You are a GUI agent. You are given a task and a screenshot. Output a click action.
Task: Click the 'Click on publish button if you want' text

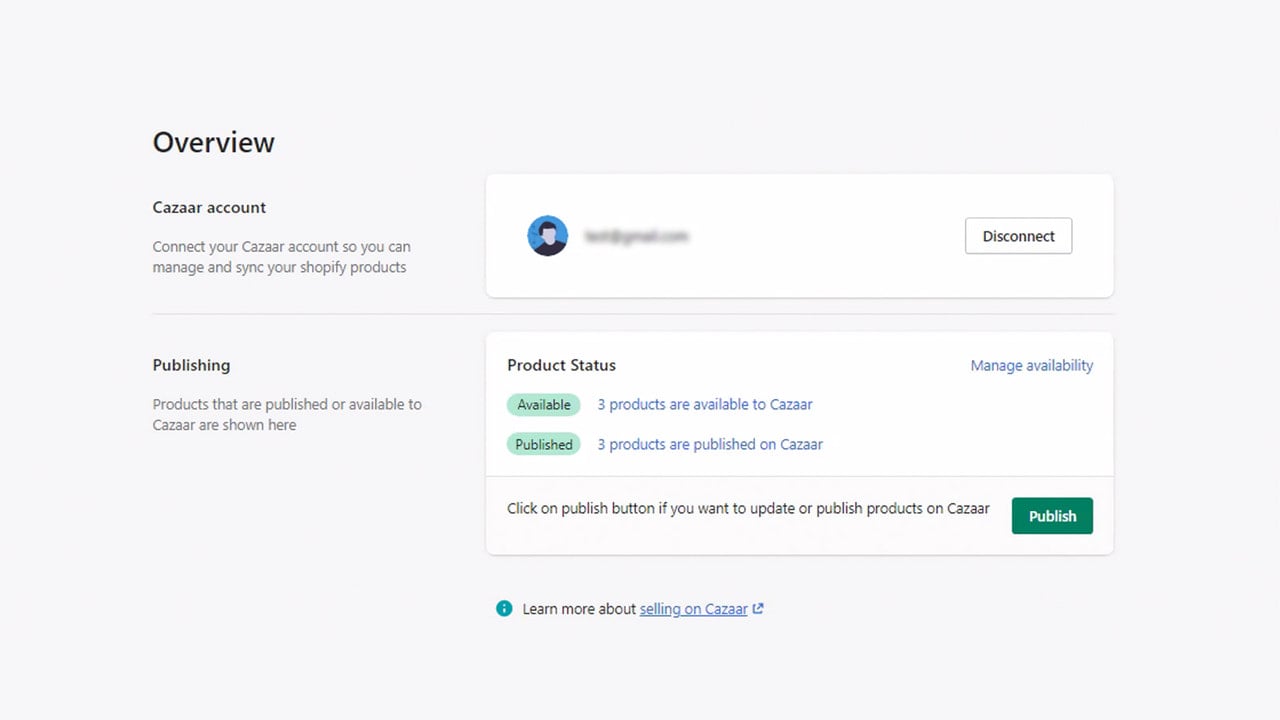click(x=748, y=508)
